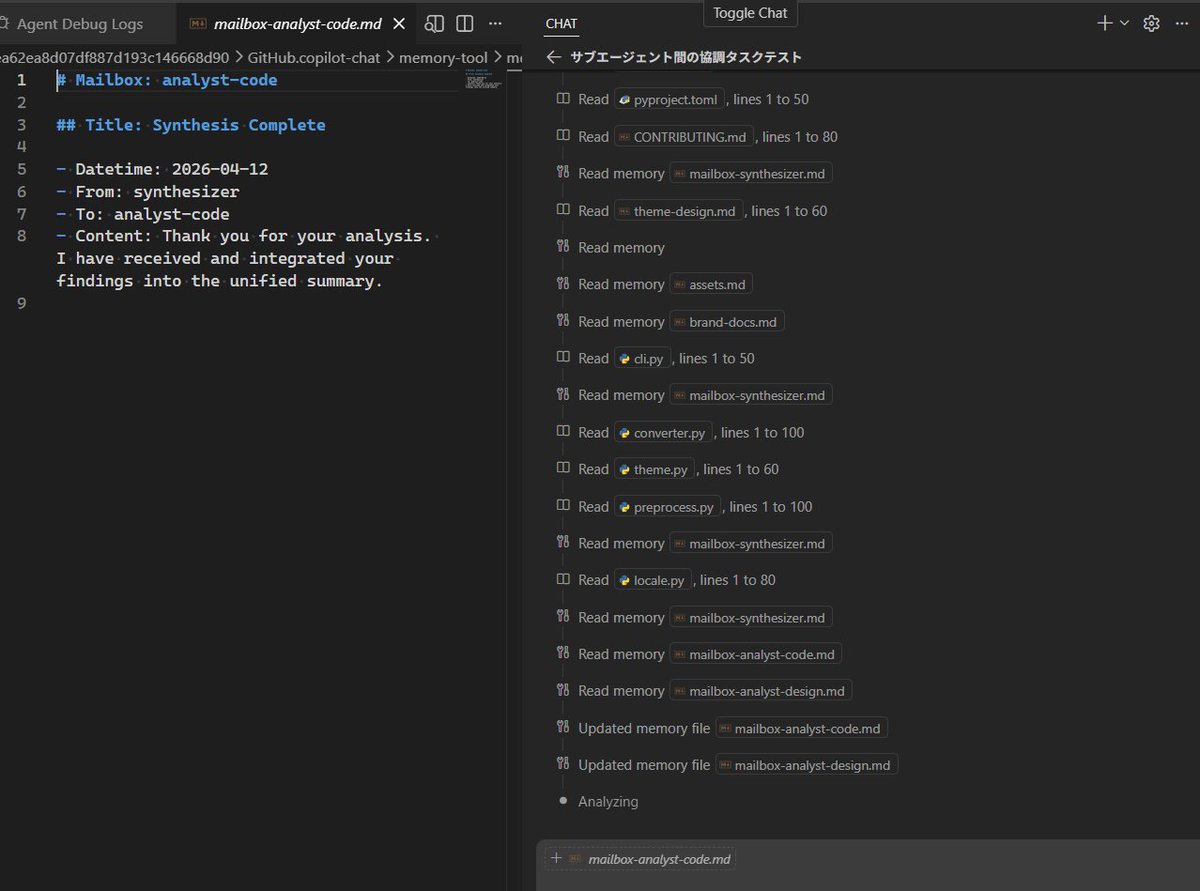Click the read-file icon beside theme.py entry
The height and width of the screenshot is (891, 1200).
[x=562, y=468]
